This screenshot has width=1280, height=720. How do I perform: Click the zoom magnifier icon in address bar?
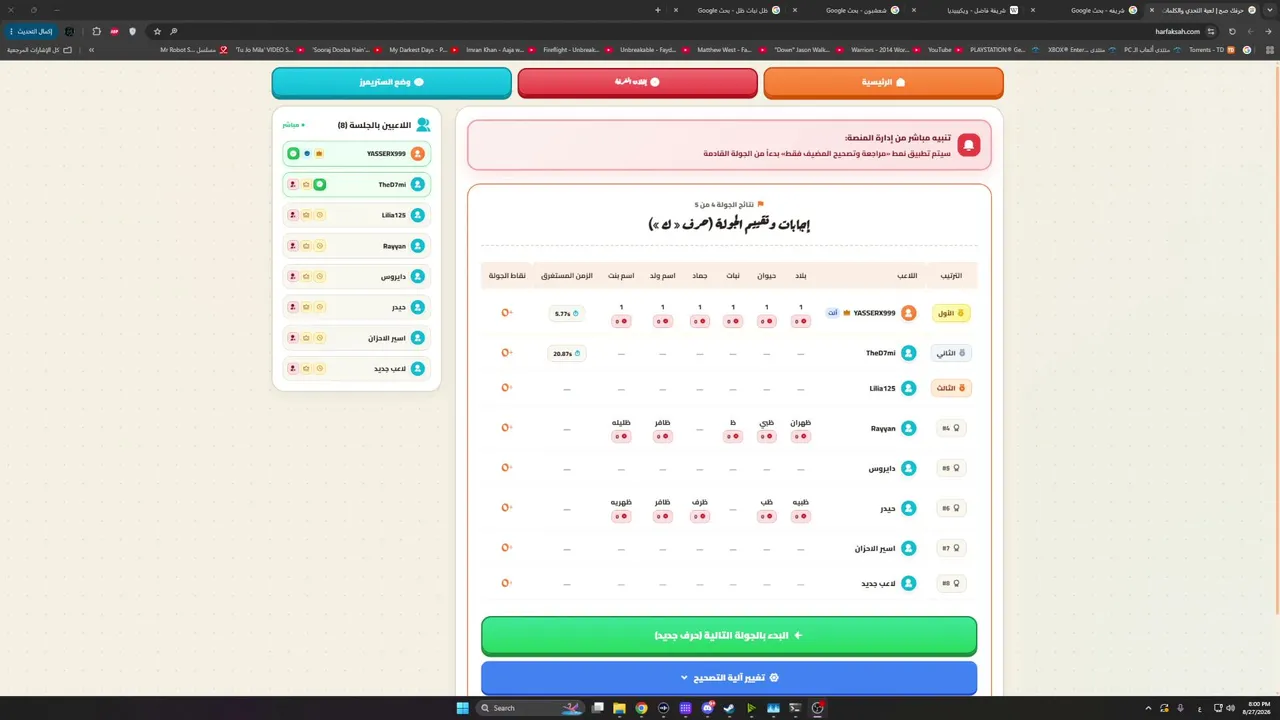point(174,31)
